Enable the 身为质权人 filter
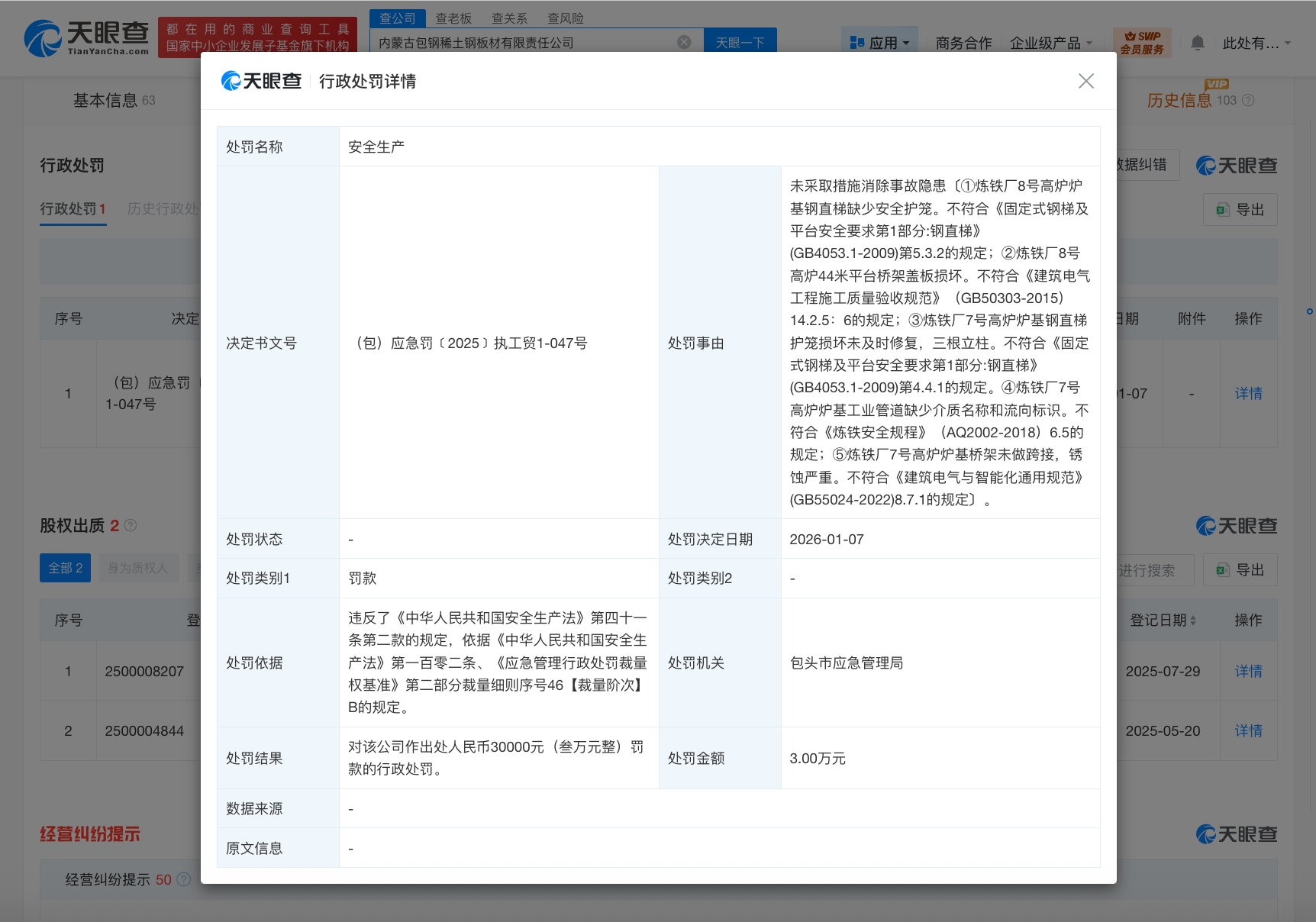 tap(139, 567)
